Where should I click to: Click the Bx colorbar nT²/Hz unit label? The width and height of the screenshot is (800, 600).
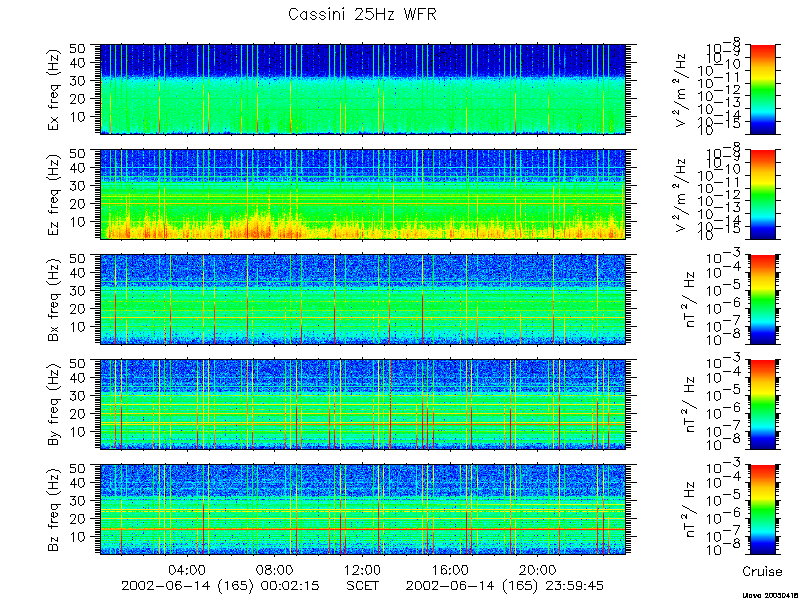[689, 299]
